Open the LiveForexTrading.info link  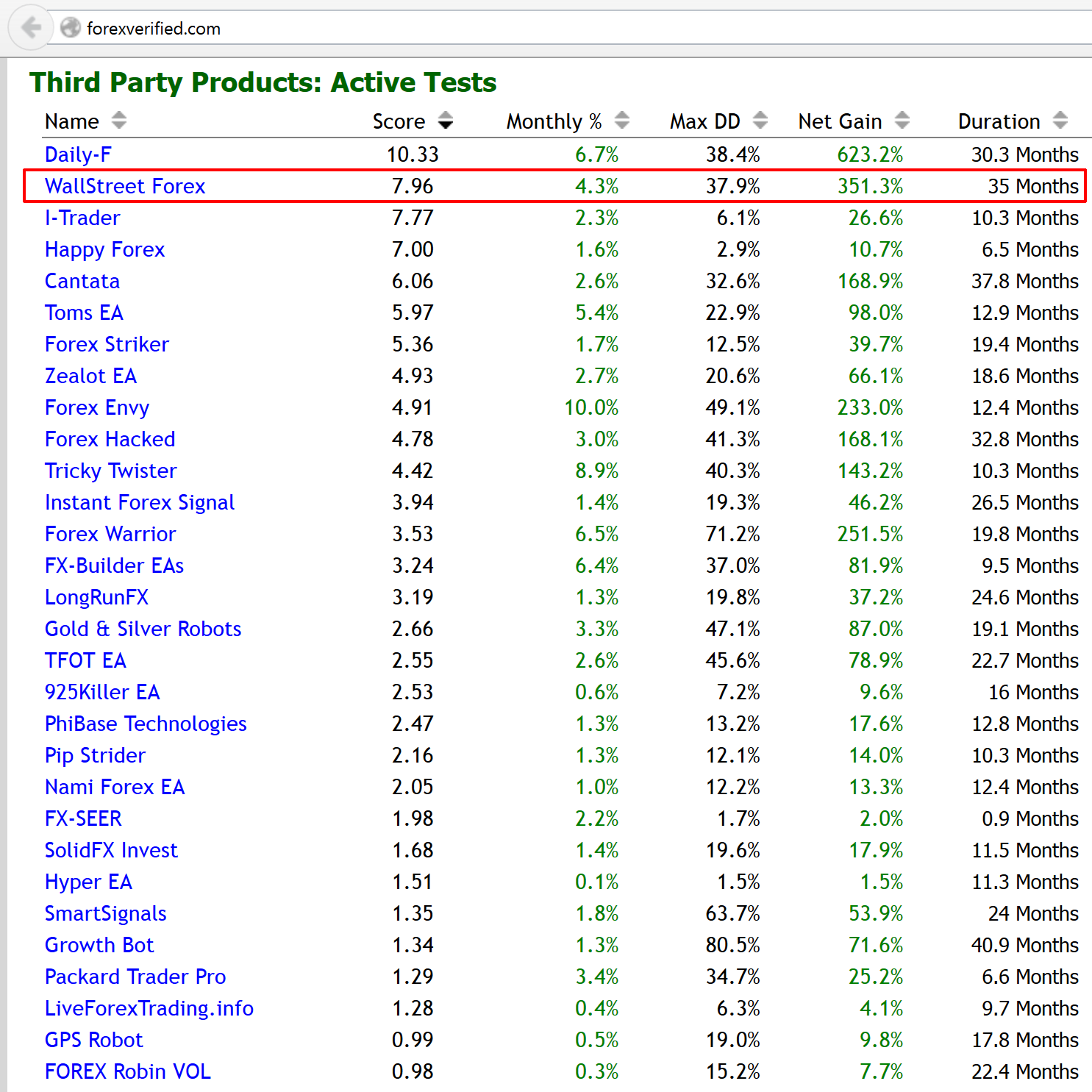(x=149, y=1008)
